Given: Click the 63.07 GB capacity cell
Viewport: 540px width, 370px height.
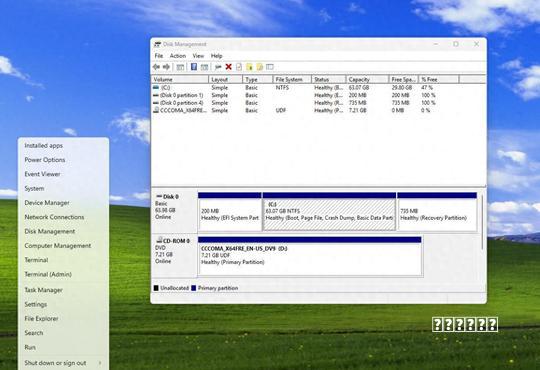Looking at the screenshot, I should (359, 88).
